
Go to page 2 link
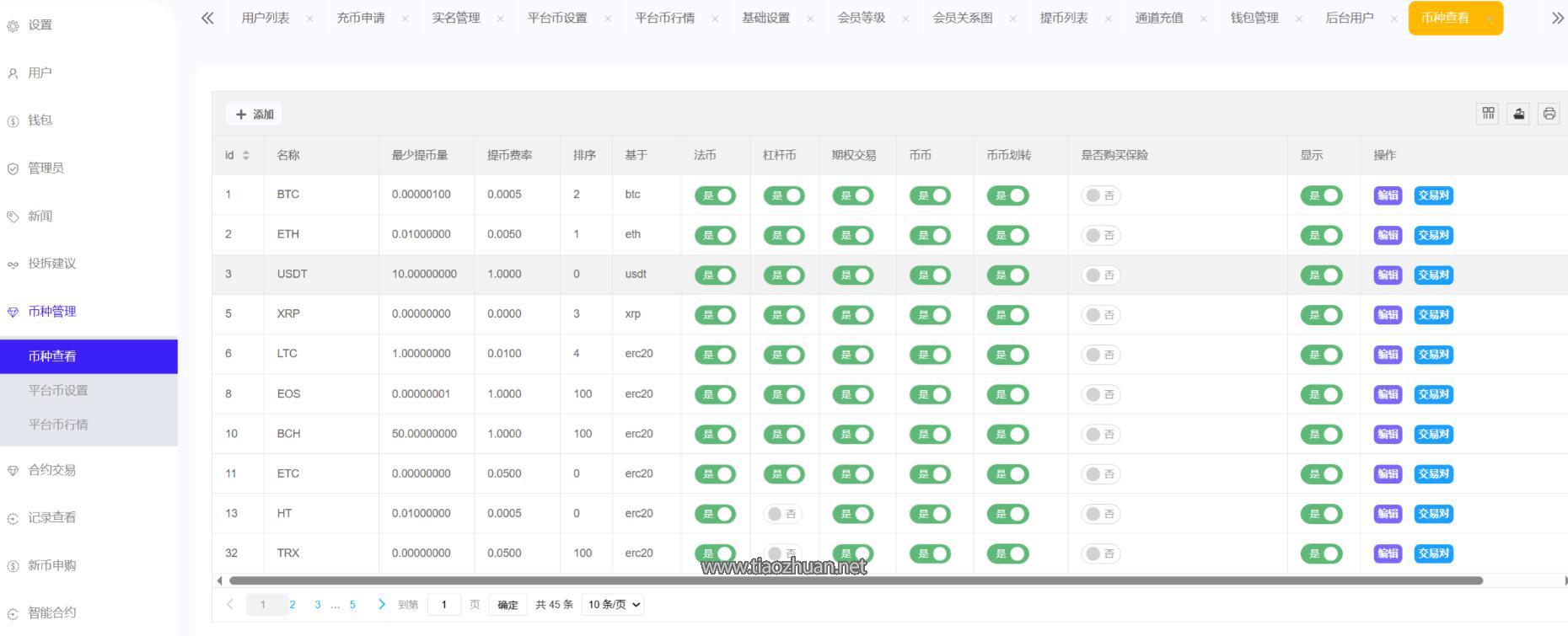[293, 605]
